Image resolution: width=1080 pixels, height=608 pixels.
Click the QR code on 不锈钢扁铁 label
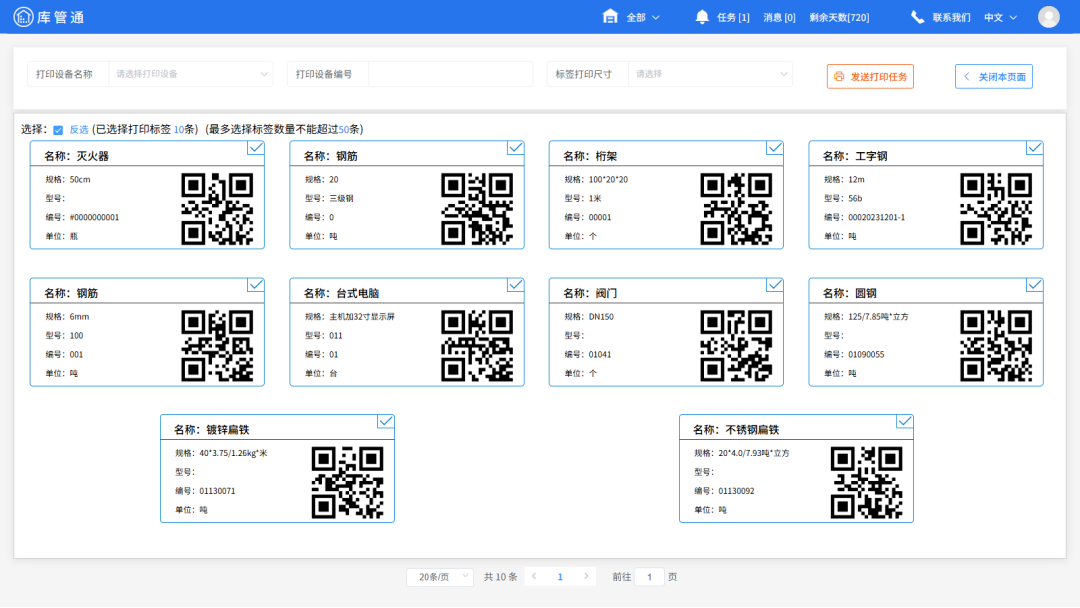[866, 482]
